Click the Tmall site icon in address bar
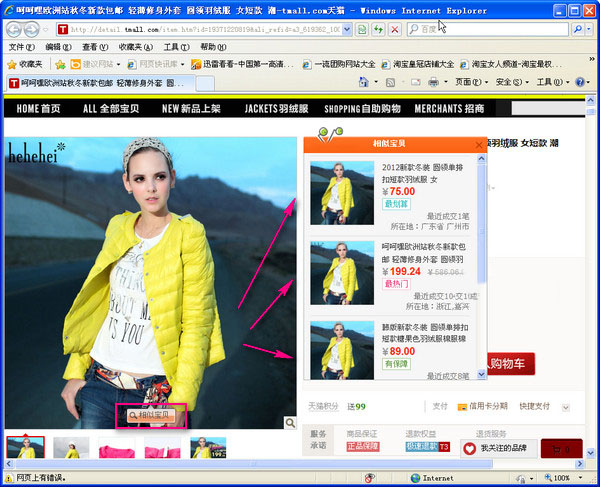This screenshot has width=600, height=487. click(x=63, y=29)
